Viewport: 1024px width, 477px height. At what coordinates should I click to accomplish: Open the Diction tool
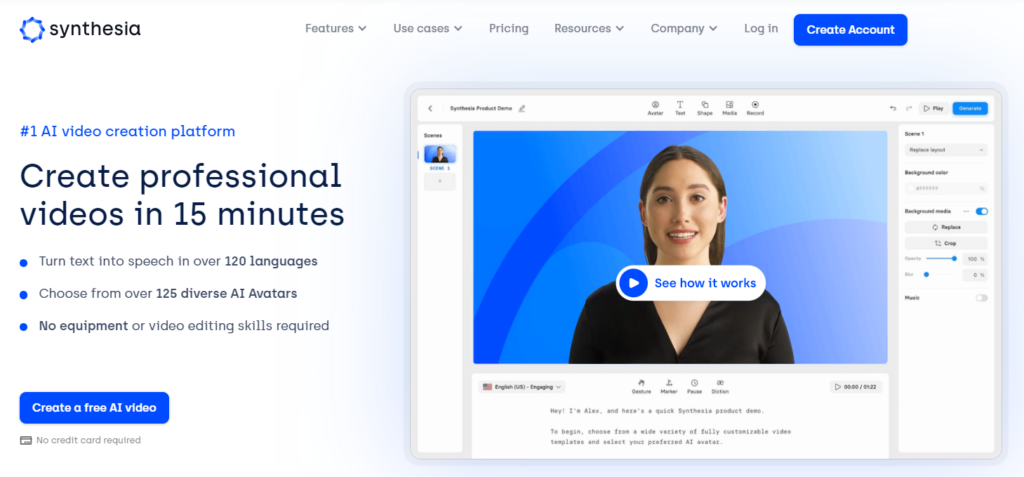pyautogui.click(x=720, y=386)
